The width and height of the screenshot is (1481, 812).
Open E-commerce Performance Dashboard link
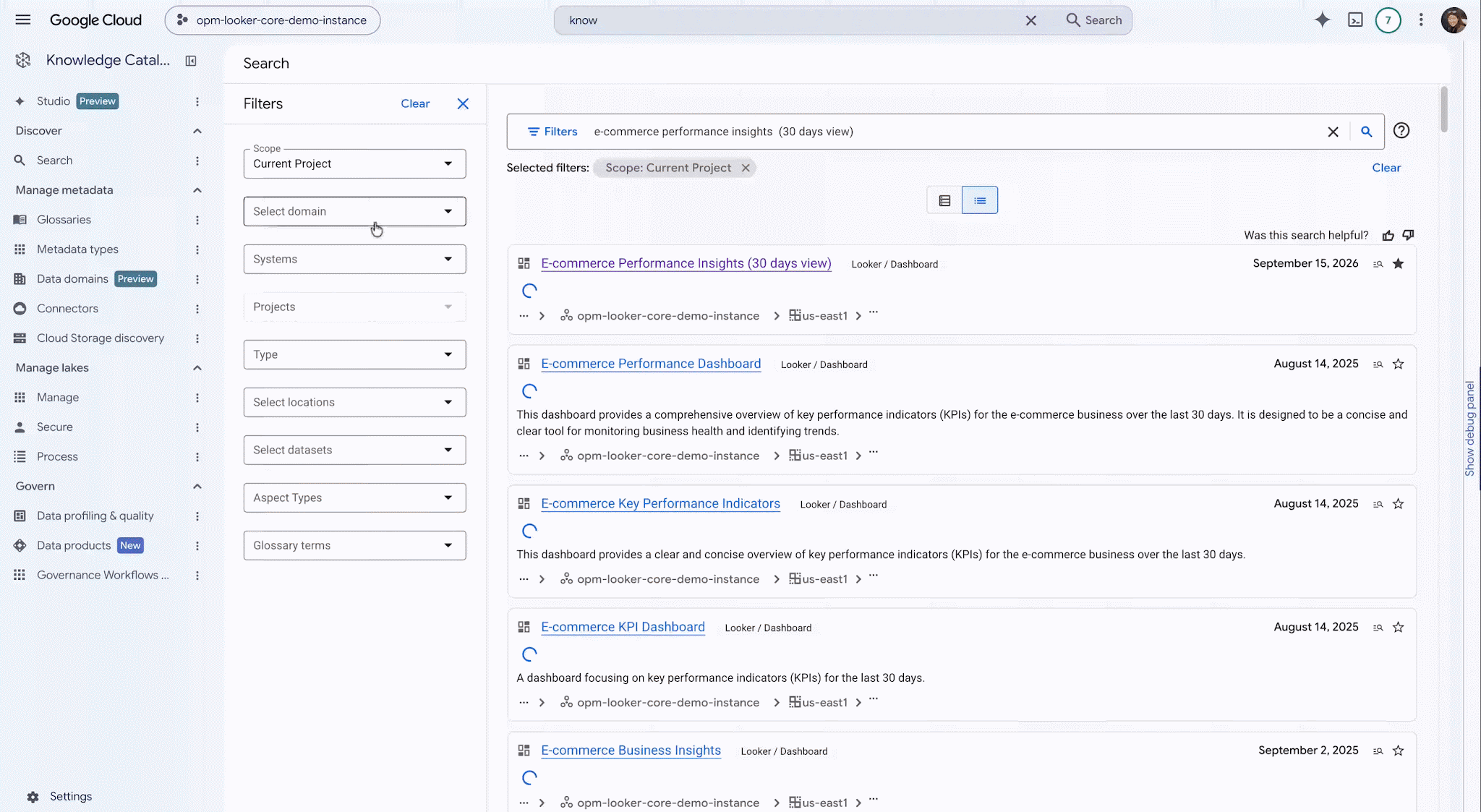[x=651, y=364]
